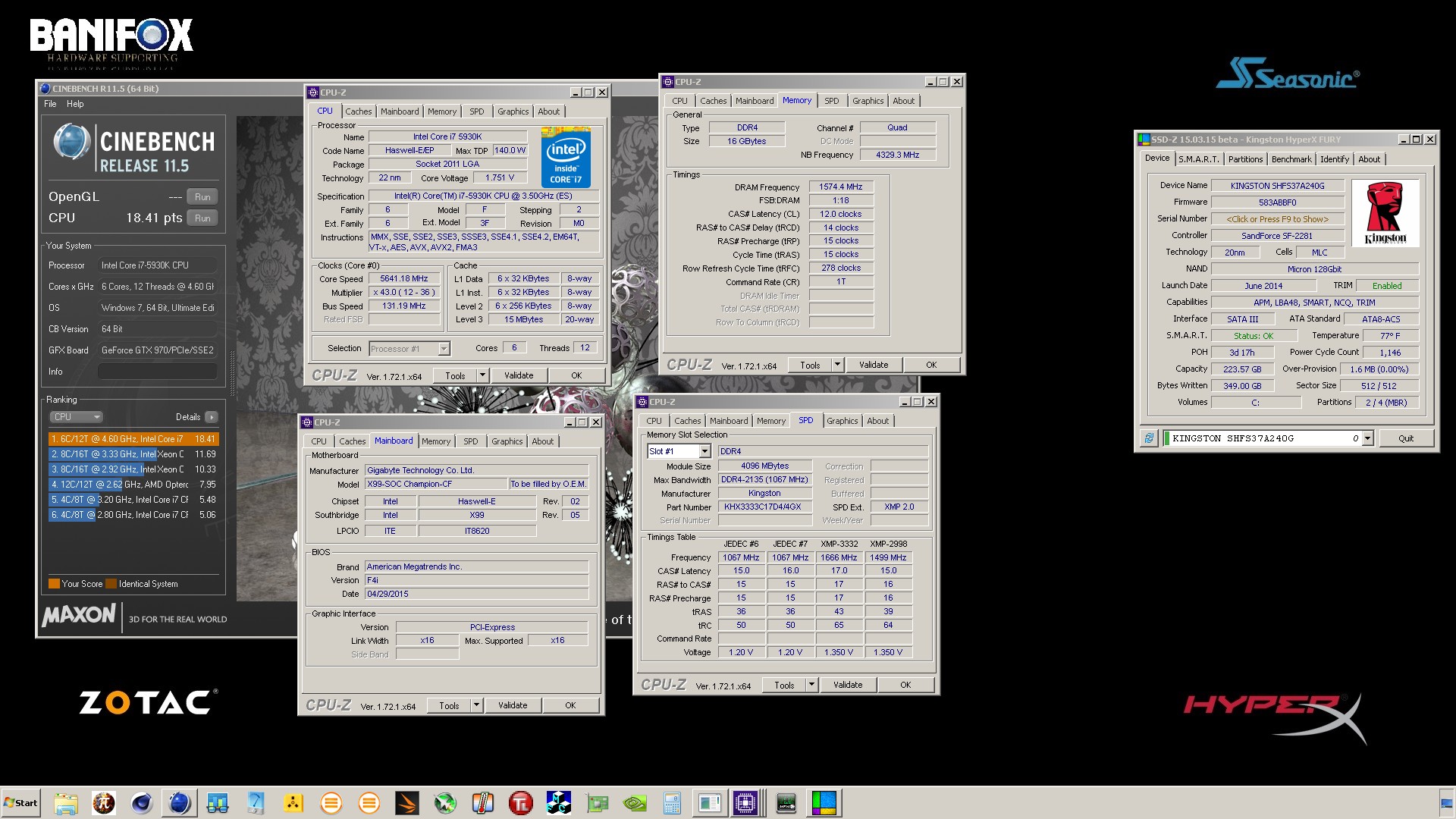Click the Cinebench sphere logo
Viewport: 1456px width, 819px height.
click(x=72, y=143)
